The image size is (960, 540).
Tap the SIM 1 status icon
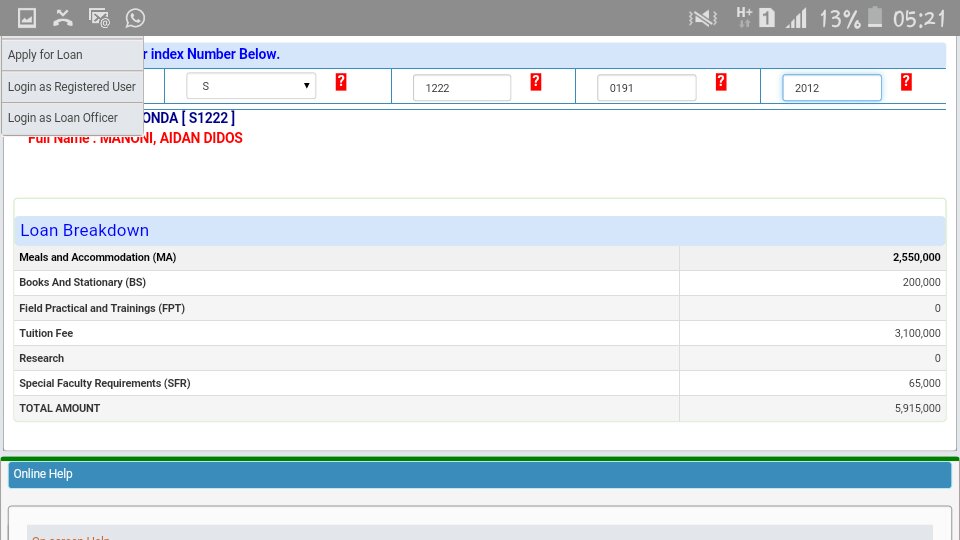point(767,18)
